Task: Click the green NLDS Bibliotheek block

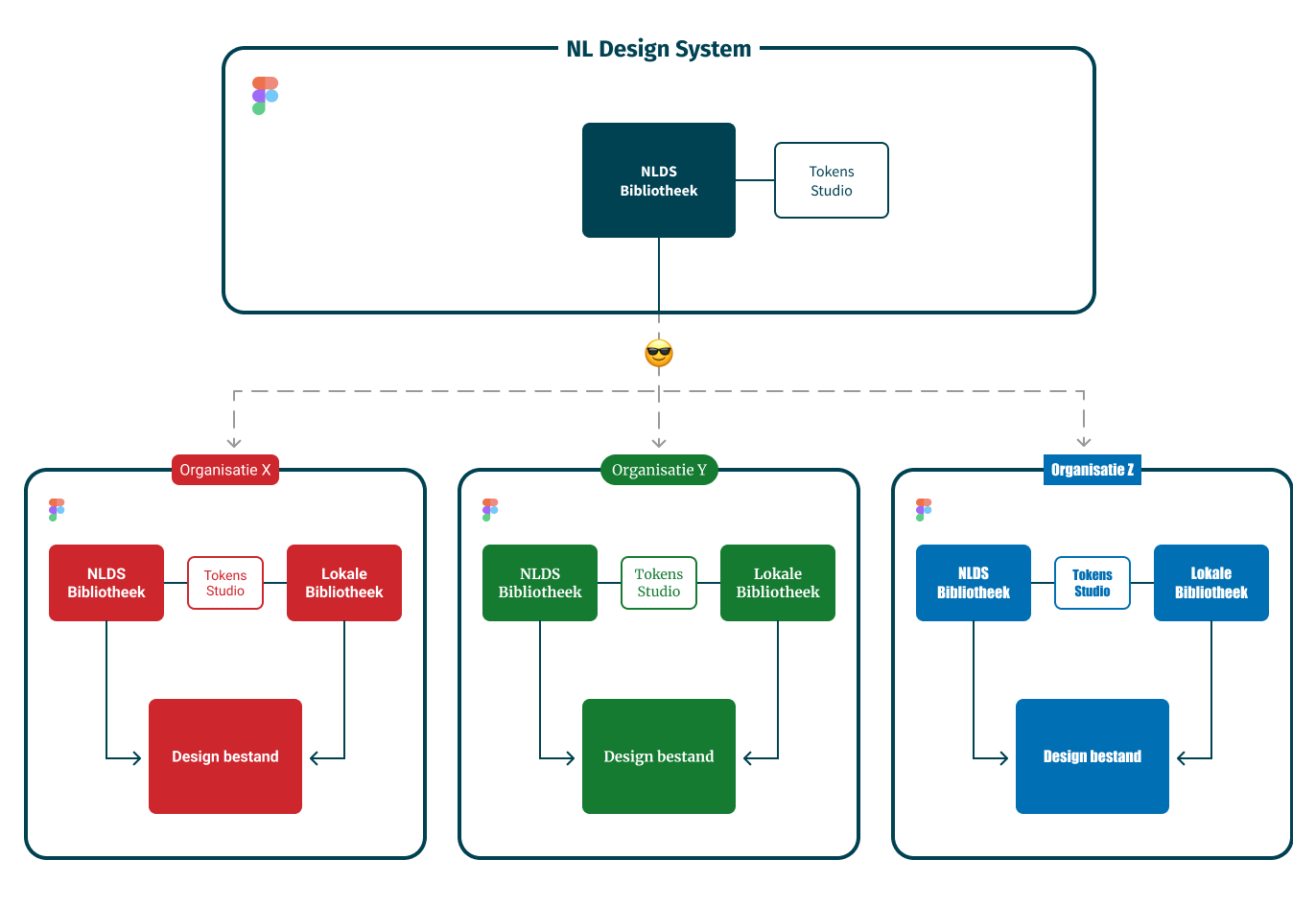Action: pos(540,583)
